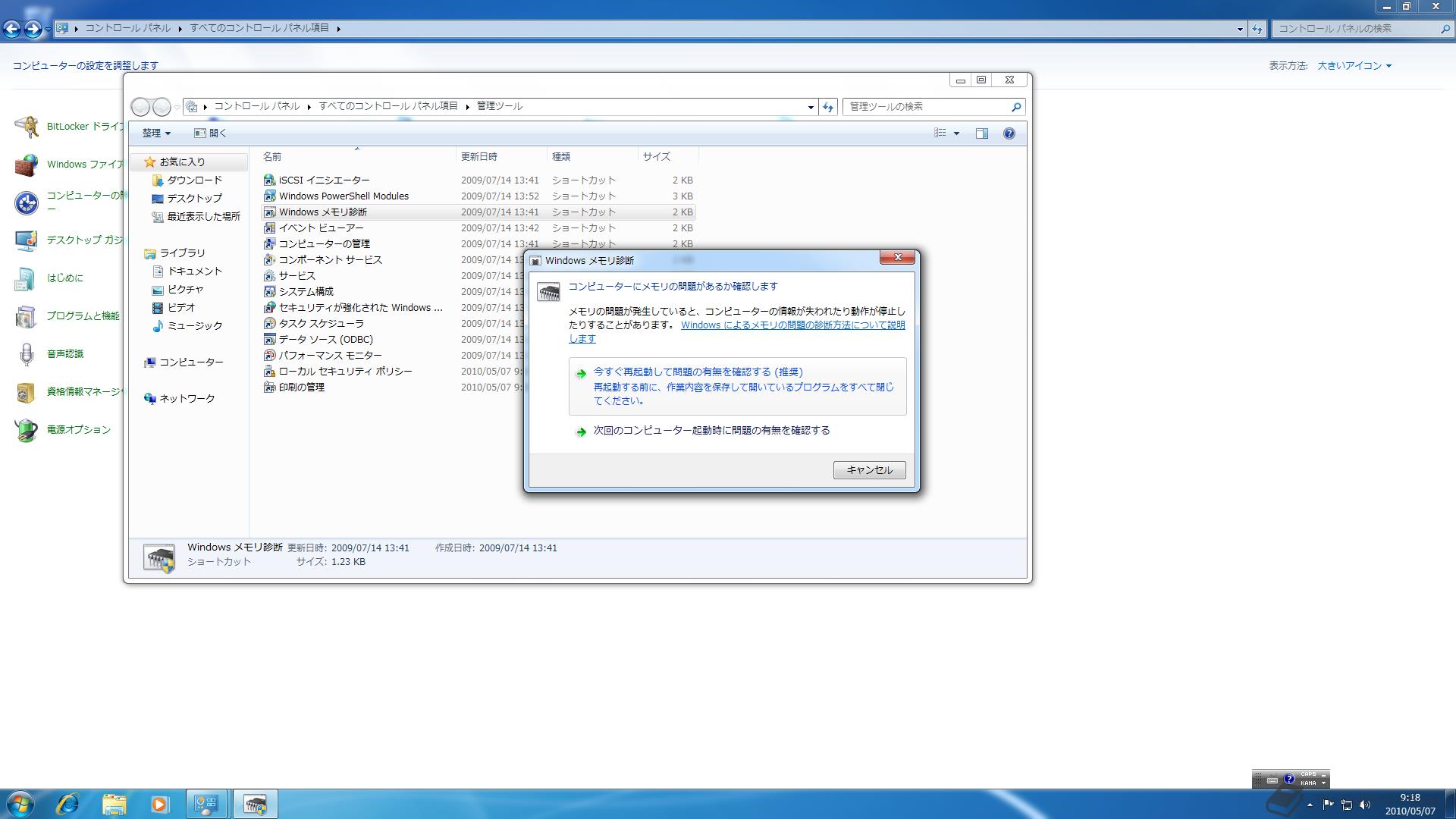Select Windows メモリ診断 list icon

coord(269,212)
